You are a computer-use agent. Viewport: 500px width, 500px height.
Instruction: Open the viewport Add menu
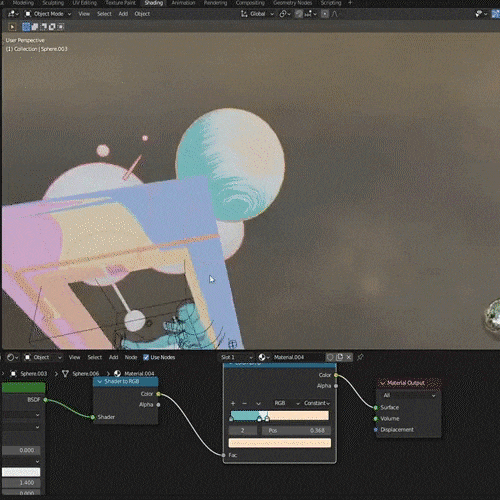point(123,14)
